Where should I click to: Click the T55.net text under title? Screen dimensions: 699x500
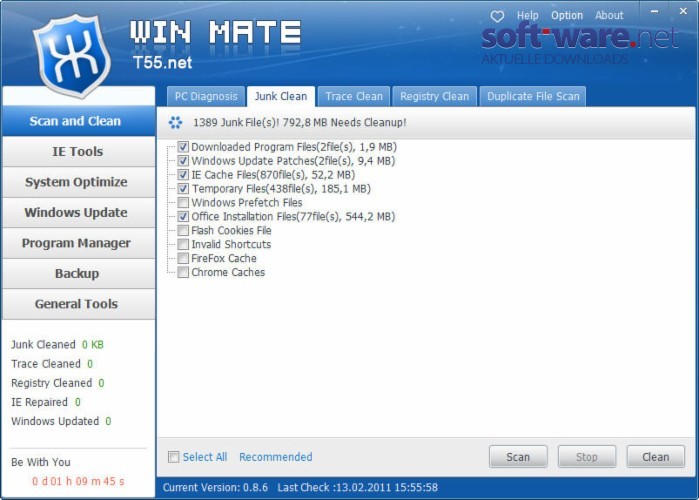(x=162, y=62)
